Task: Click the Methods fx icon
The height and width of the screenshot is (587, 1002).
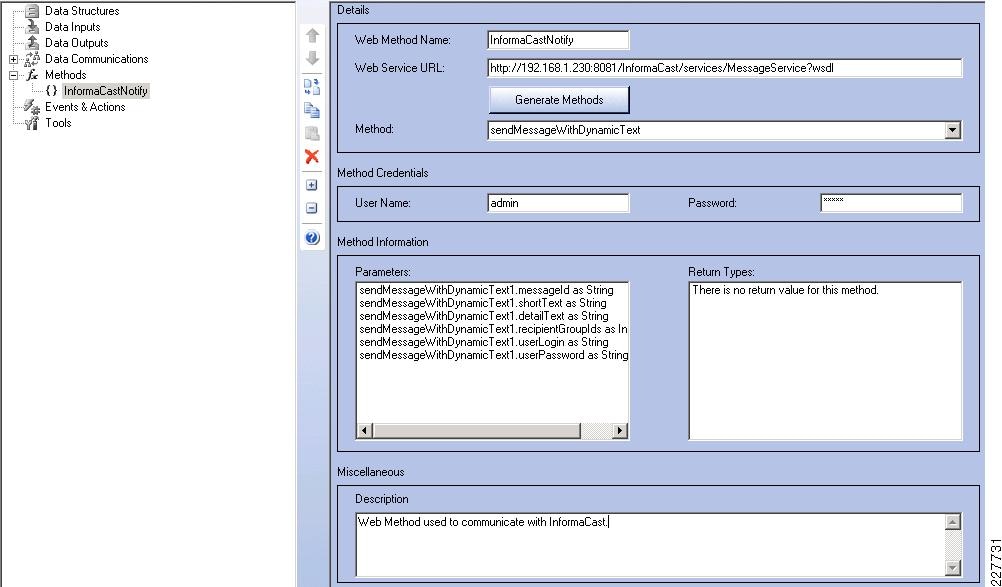Action: pyautogui.click(x=32, y=75)
